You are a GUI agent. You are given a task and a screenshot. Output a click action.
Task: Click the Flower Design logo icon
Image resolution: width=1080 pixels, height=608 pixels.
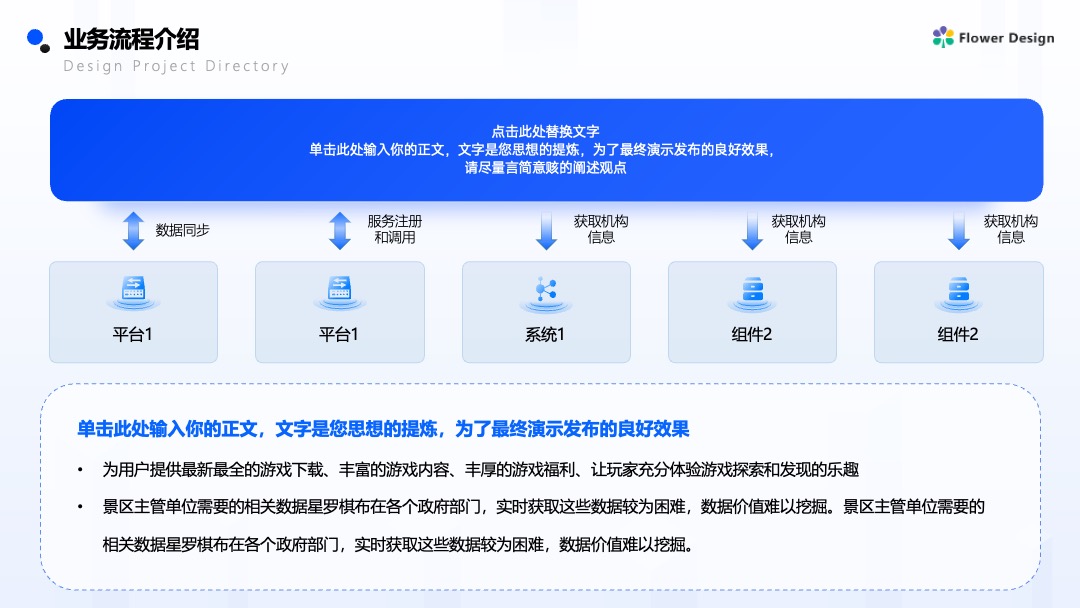point(943,37)
